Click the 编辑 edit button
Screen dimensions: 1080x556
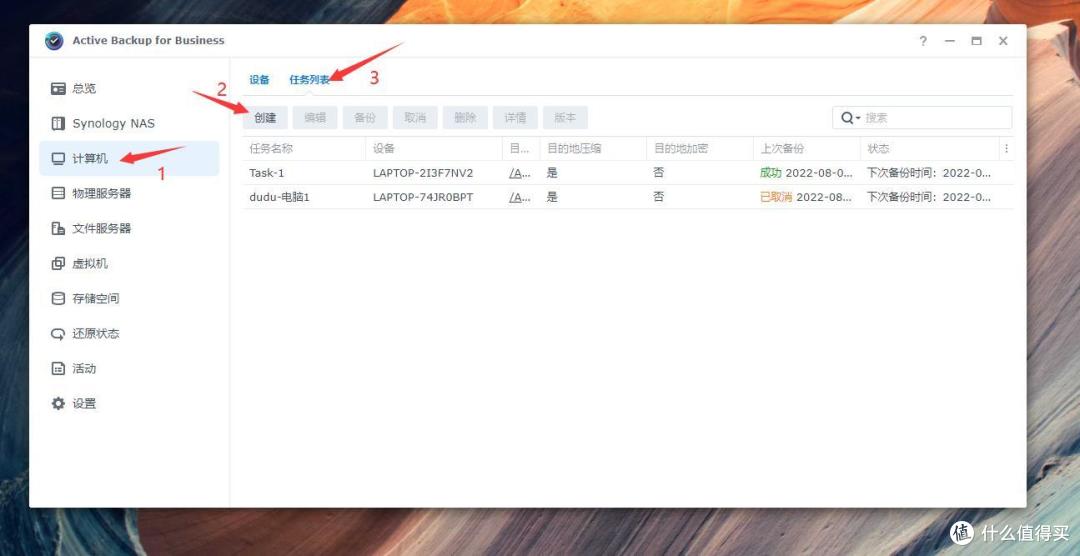click(x=315, y=118)
